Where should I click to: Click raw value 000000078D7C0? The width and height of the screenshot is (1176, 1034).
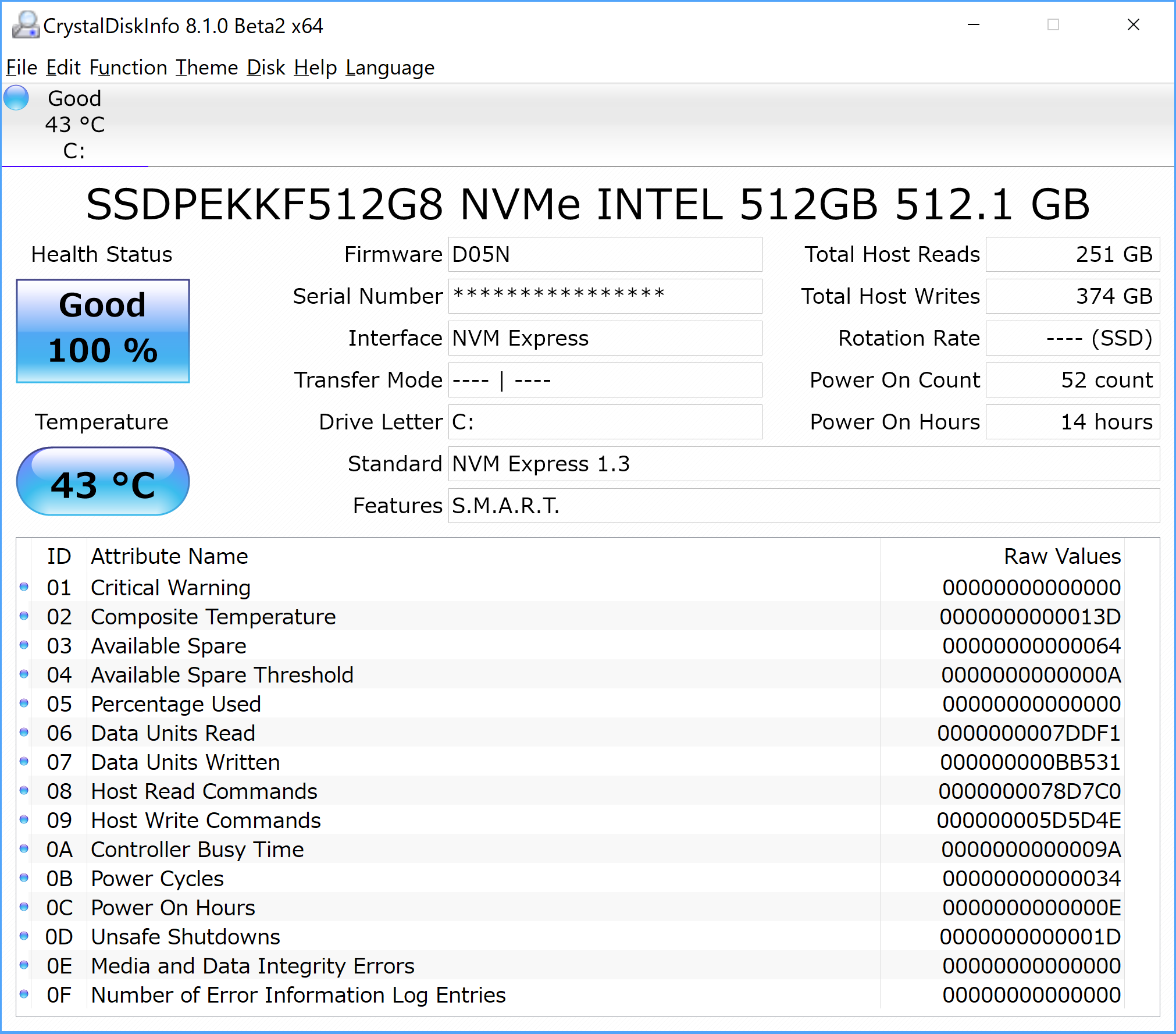click(x=1029, y=791)
